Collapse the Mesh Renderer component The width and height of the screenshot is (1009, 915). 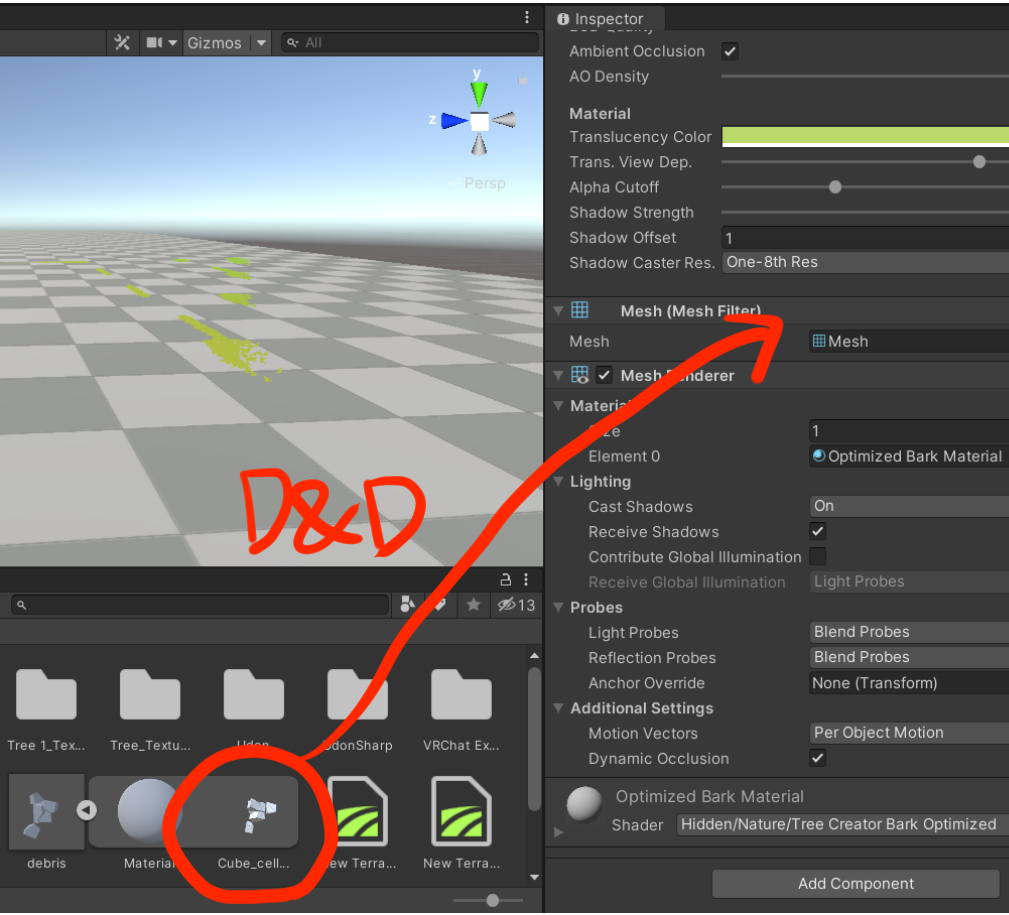pyautogui.click(x=559, y=376)
